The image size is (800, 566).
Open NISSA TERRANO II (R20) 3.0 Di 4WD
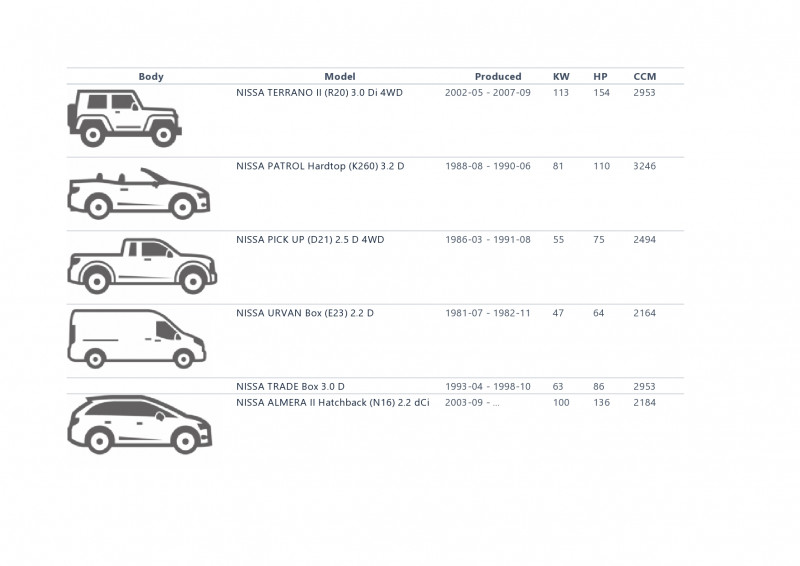319,93
